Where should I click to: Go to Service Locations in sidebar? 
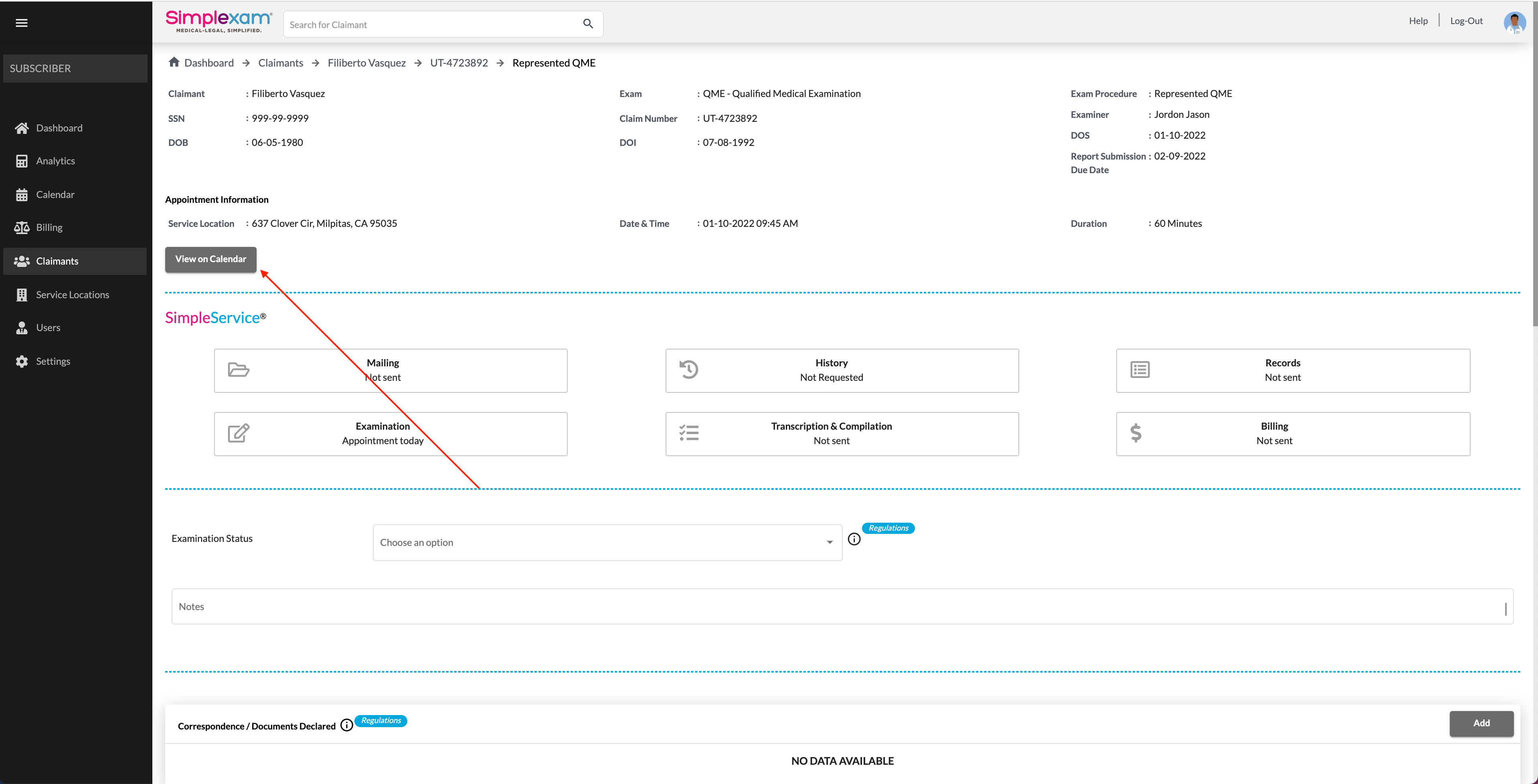[x=72, y=295]
